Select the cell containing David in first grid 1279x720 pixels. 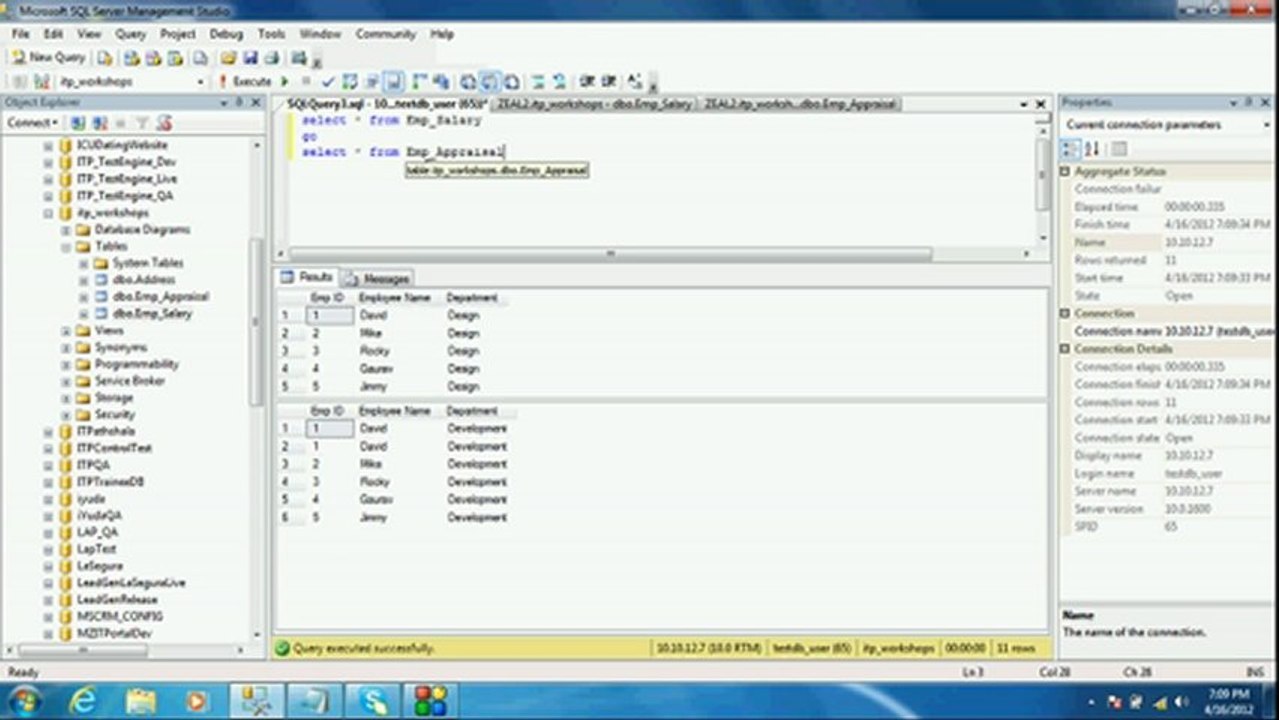click(x=373, y=316)
